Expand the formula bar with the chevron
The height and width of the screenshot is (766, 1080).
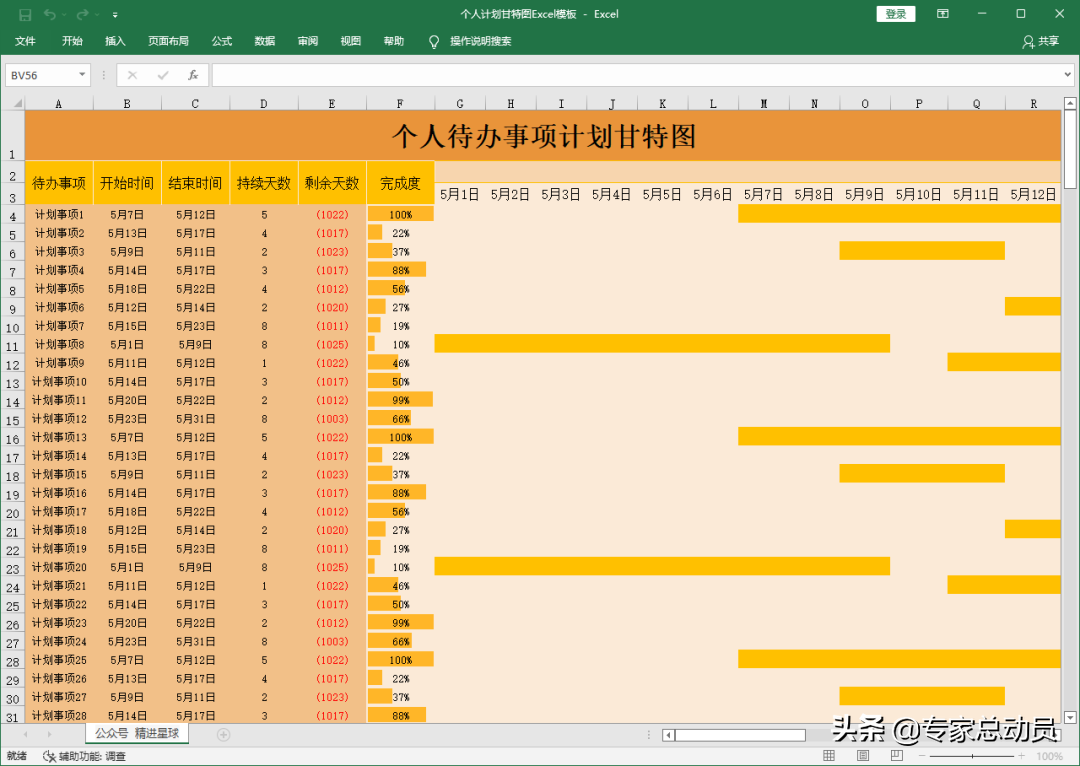[1068, 74]
